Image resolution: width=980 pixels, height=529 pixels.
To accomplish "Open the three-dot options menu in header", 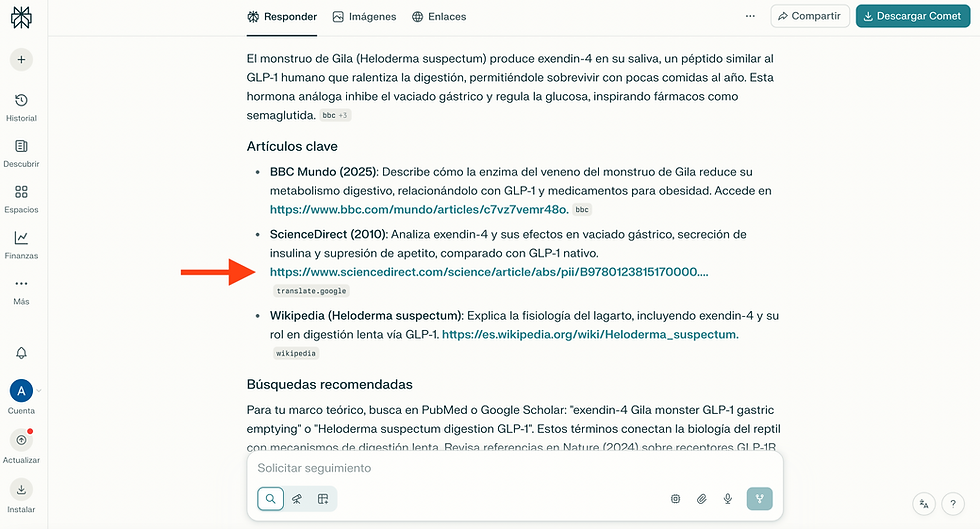I will point(750,16).
